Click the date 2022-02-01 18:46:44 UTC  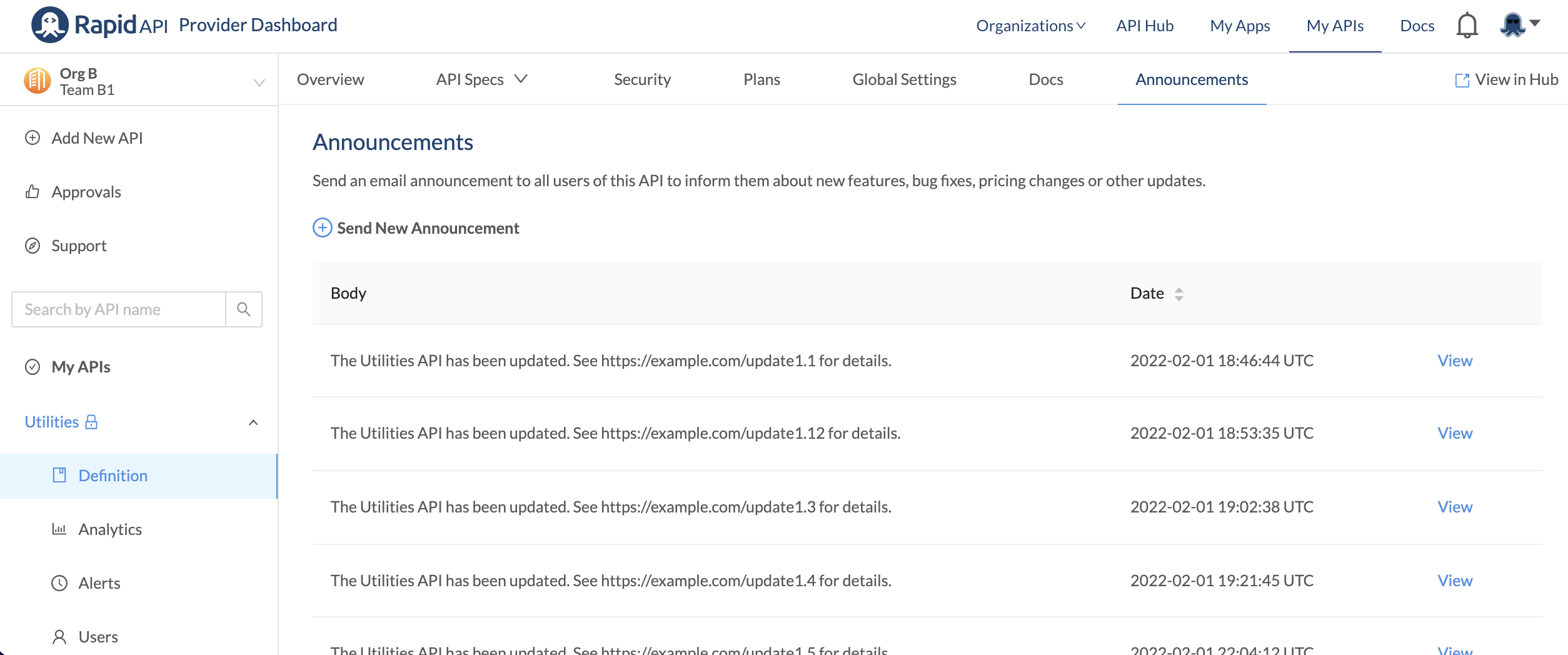point(1222,361)
